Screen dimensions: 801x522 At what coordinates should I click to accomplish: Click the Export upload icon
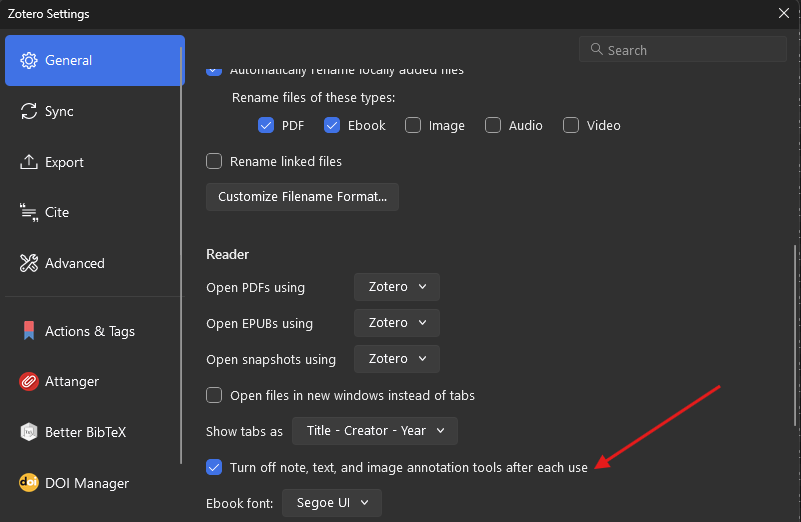tap(29, 162)
